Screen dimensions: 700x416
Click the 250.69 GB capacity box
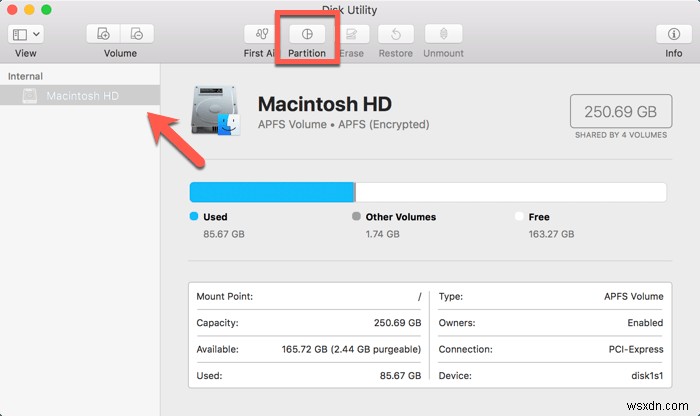[621, 111]
